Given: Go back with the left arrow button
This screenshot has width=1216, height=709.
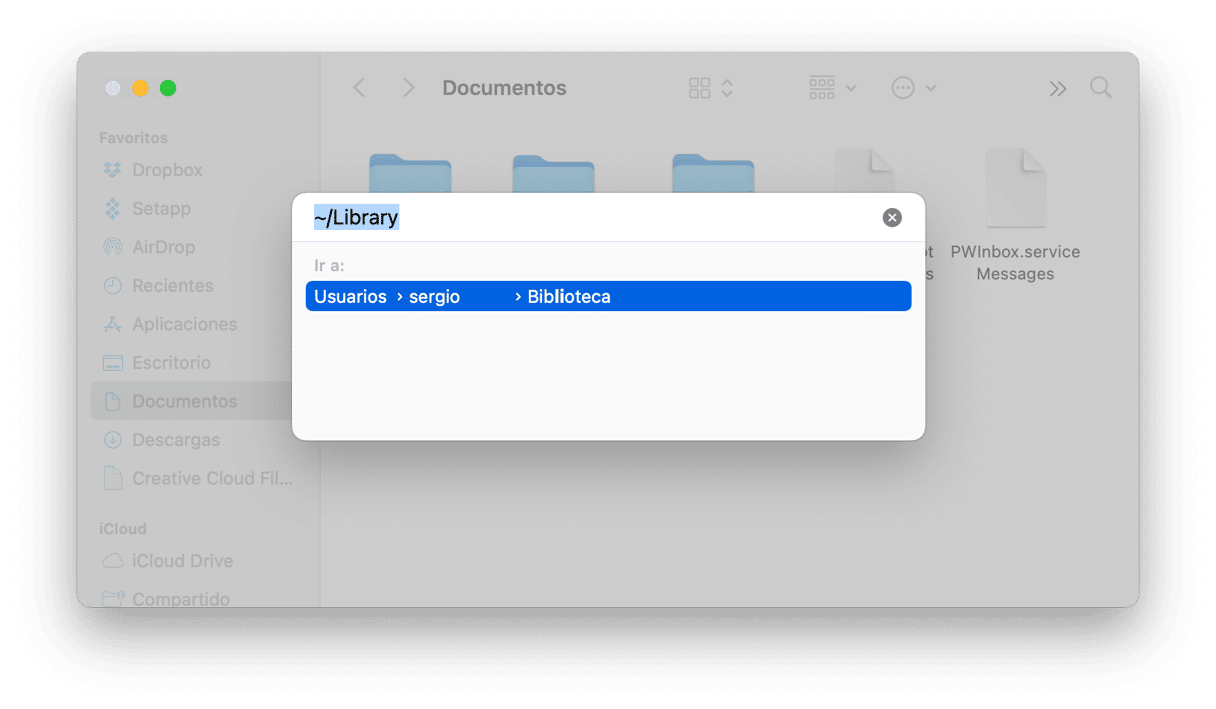Looking at the screenshot, I should (359, 88).
